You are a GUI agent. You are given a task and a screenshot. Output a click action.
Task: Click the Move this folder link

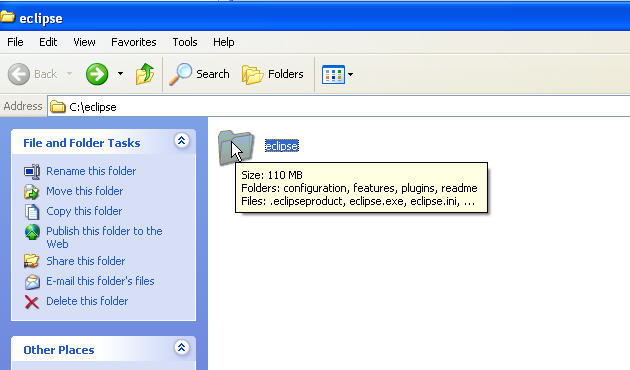coord(85,191)
